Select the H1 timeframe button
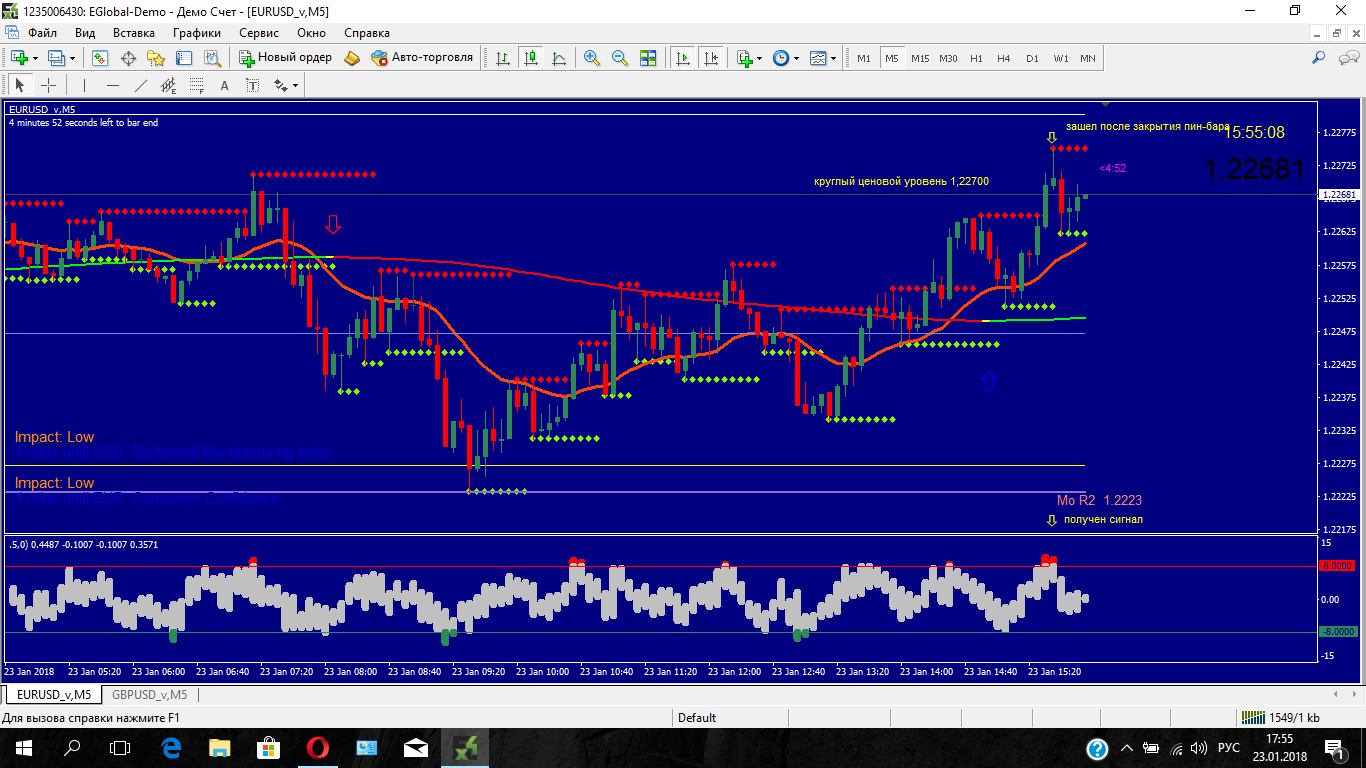Viewport: 1366px width, 768px height. click(976, 58)
